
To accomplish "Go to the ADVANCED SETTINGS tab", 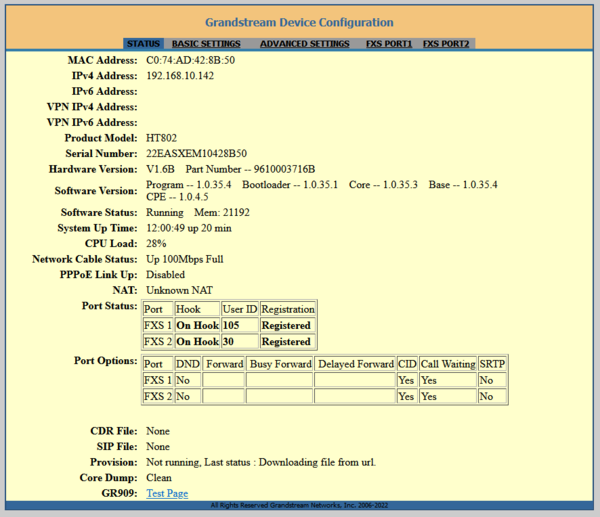I will [x=304, y=44].
